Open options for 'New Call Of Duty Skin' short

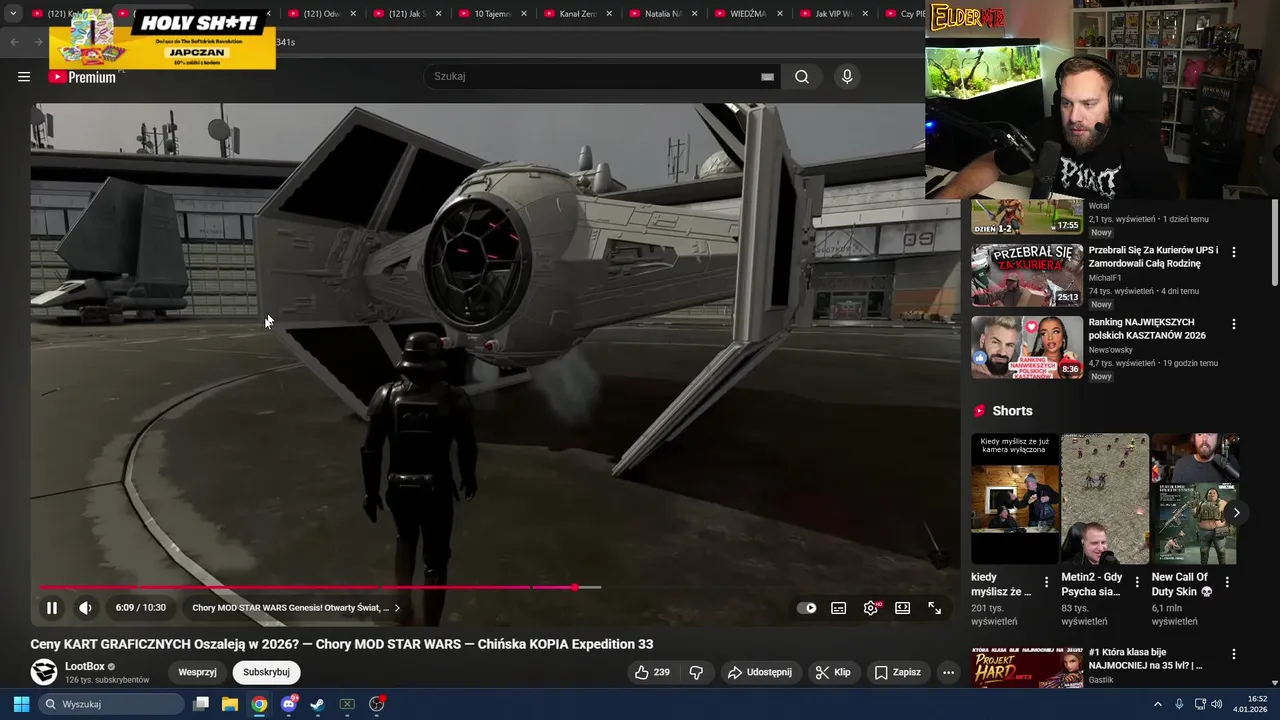pos(1227,581)
